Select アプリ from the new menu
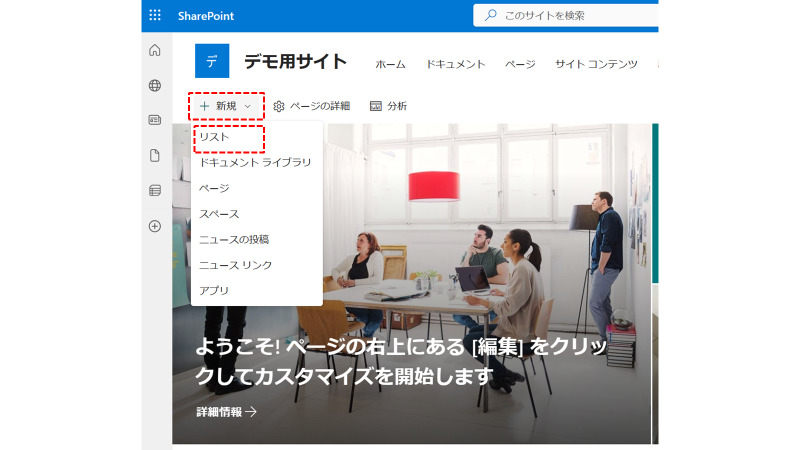The image size is (800, 450). [x=257, y=290]
